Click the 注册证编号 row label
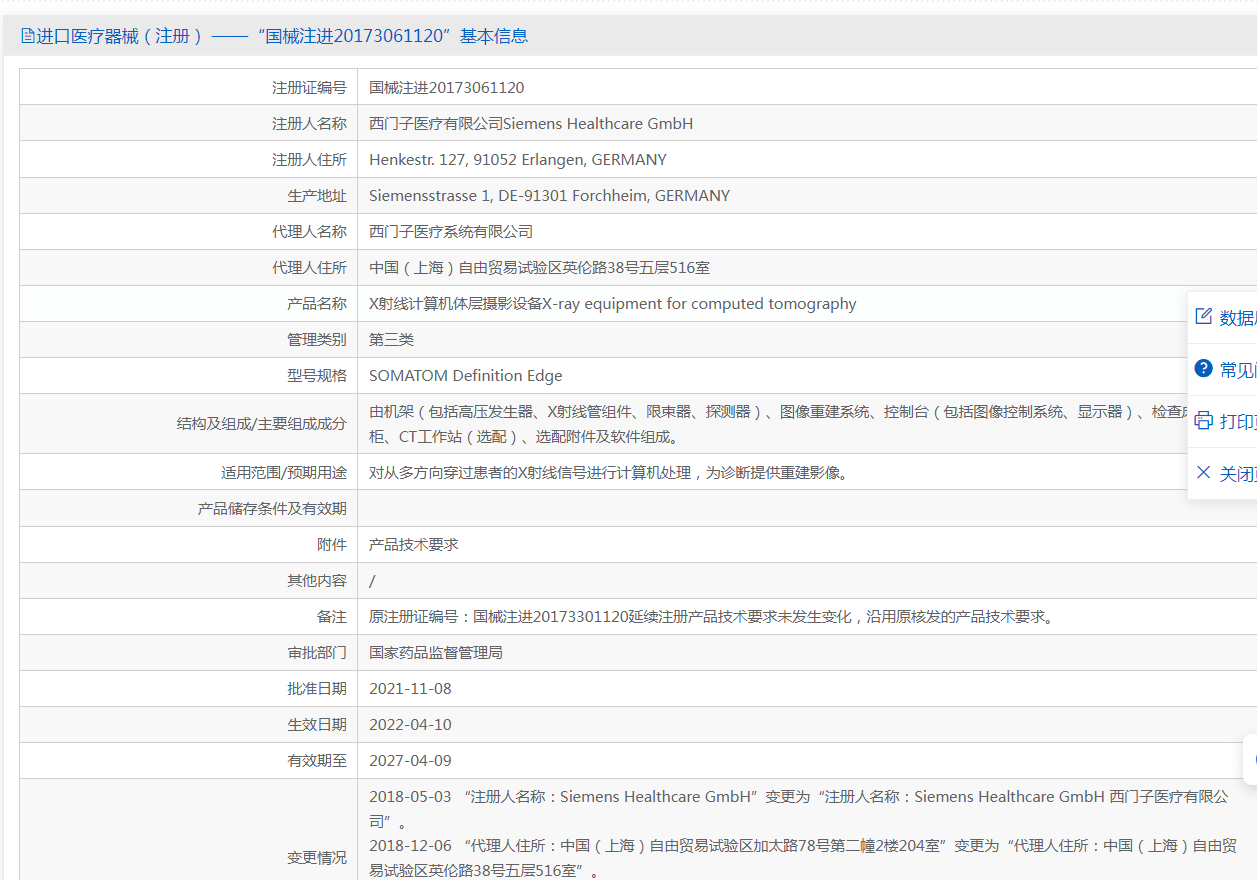Screen dimensions: 1257x880 309,88
